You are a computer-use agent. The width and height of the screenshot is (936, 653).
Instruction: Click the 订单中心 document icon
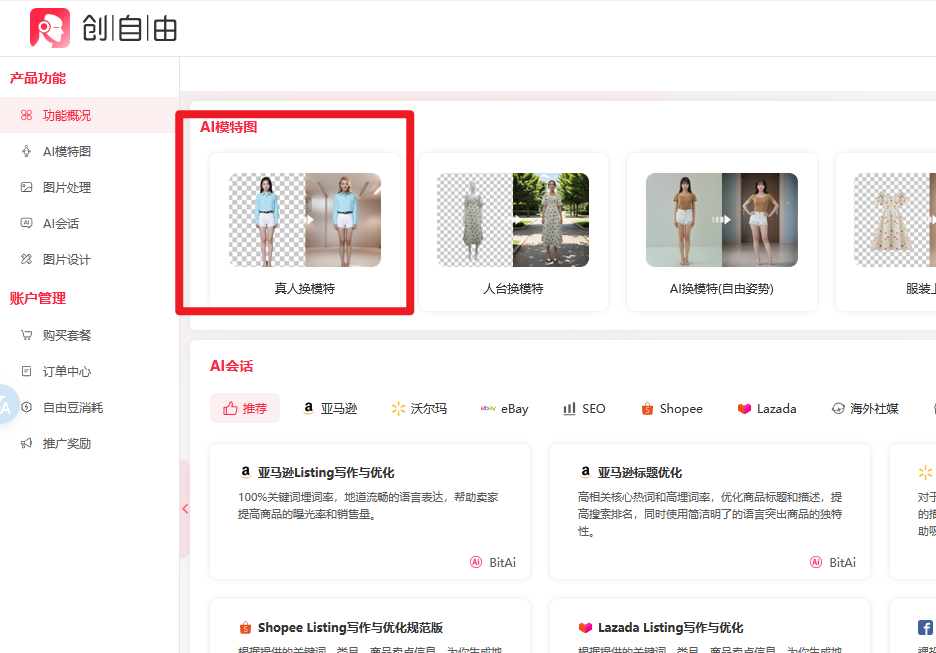(x=26, y=371)
